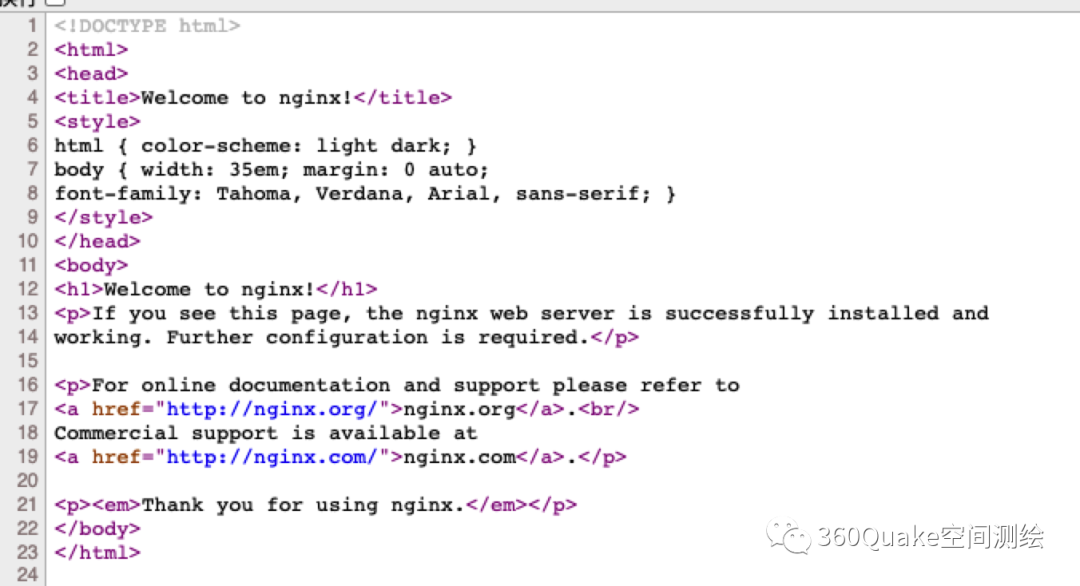1080x586 pixels.
Task: Click the title tag text 'Welcome to nginx!'
Action: click(x=247, y=97)
